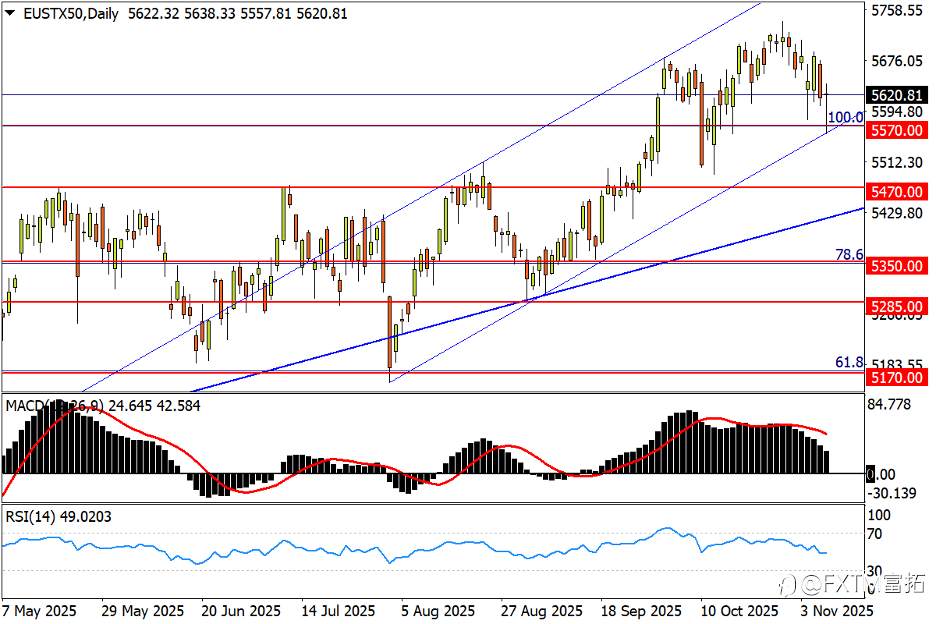Click the 5429.80 price scale value
Image resolution: width=936 pixels, height=624 pixels.
(897, 213)
